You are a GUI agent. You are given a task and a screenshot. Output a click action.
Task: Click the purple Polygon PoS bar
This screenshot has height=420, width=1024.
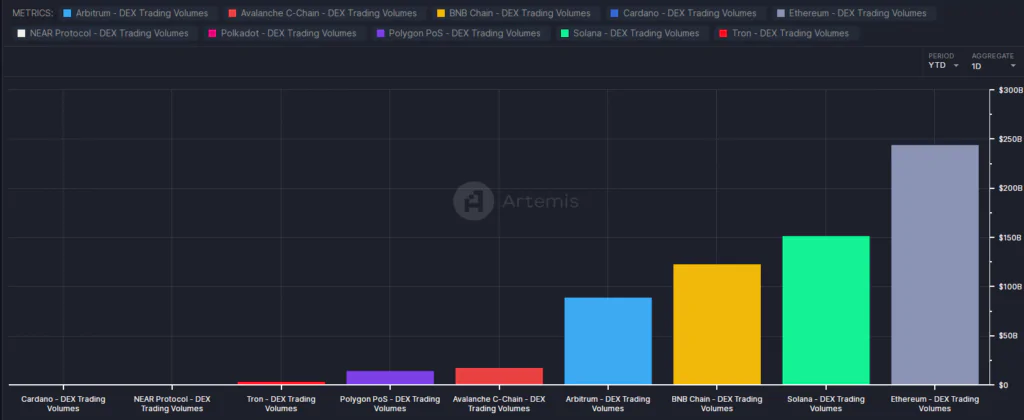pyautogui.click(x=390, y=378)
